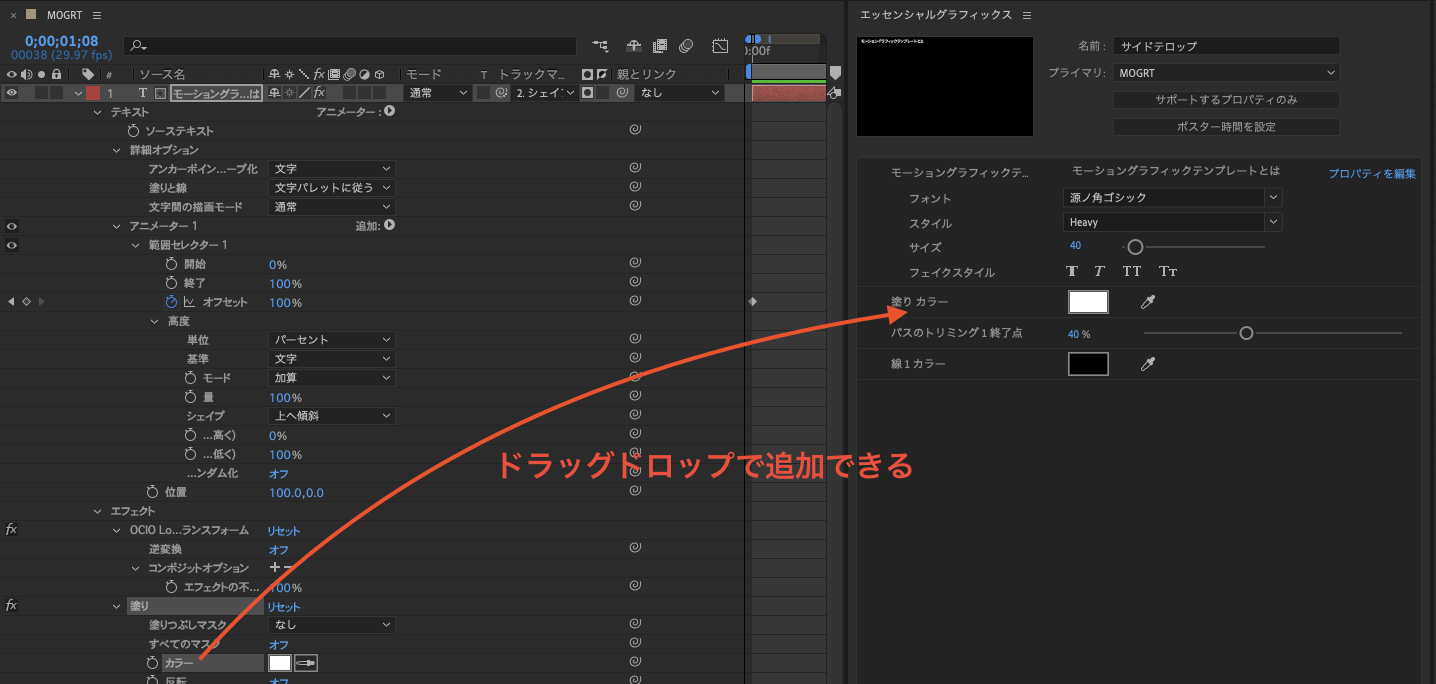Open the 塗りと線 dropdown
The image size is (1436, 684).
coord(331,188)
